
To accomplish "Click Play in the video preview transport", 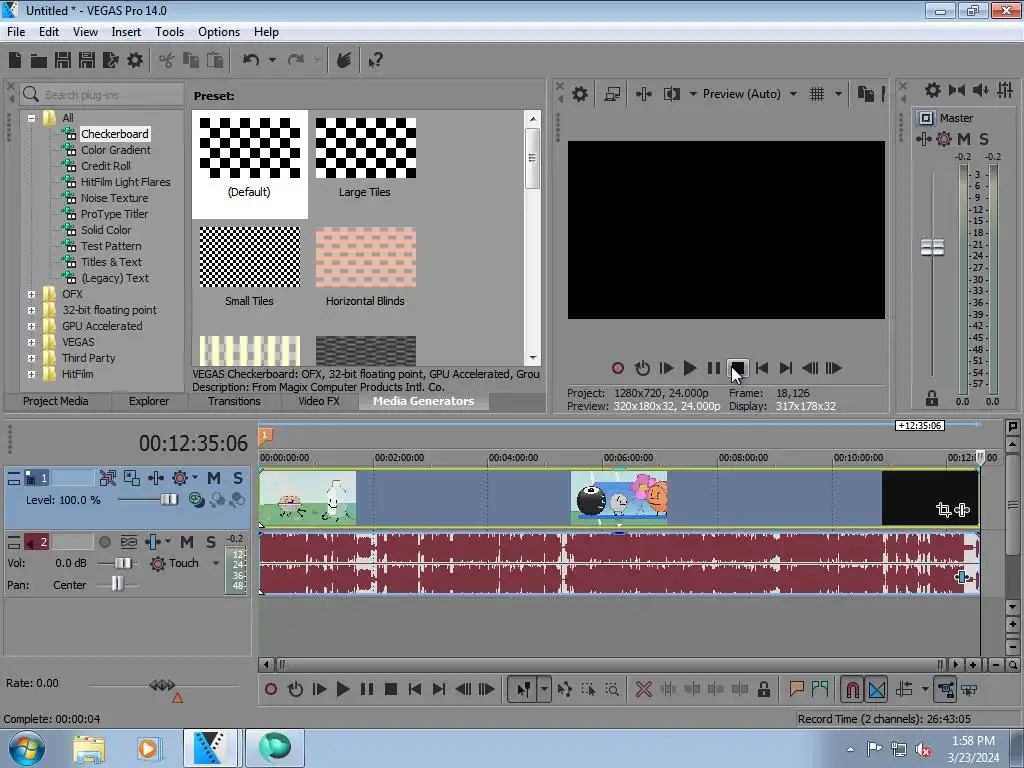I will click(x=689, y=368).
